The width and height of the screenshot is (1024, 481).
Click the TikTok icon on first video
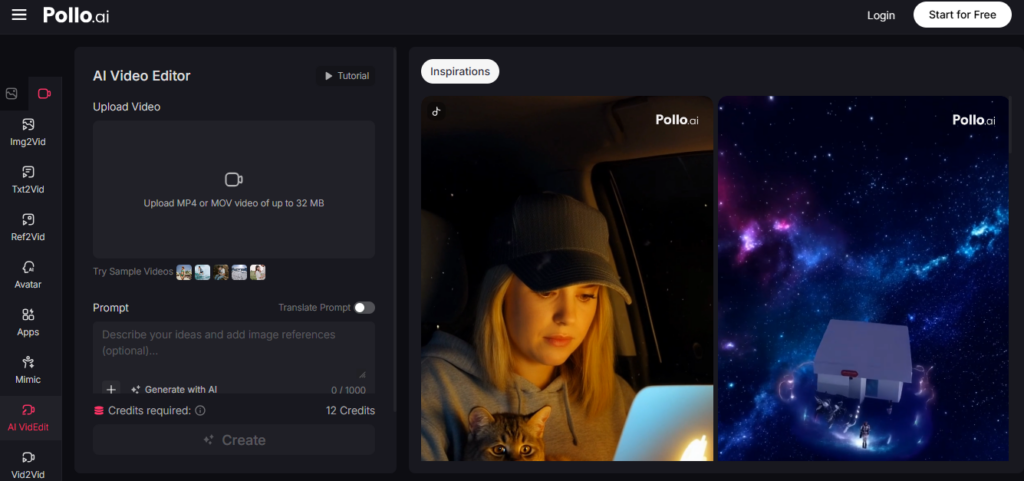(436, 111)
